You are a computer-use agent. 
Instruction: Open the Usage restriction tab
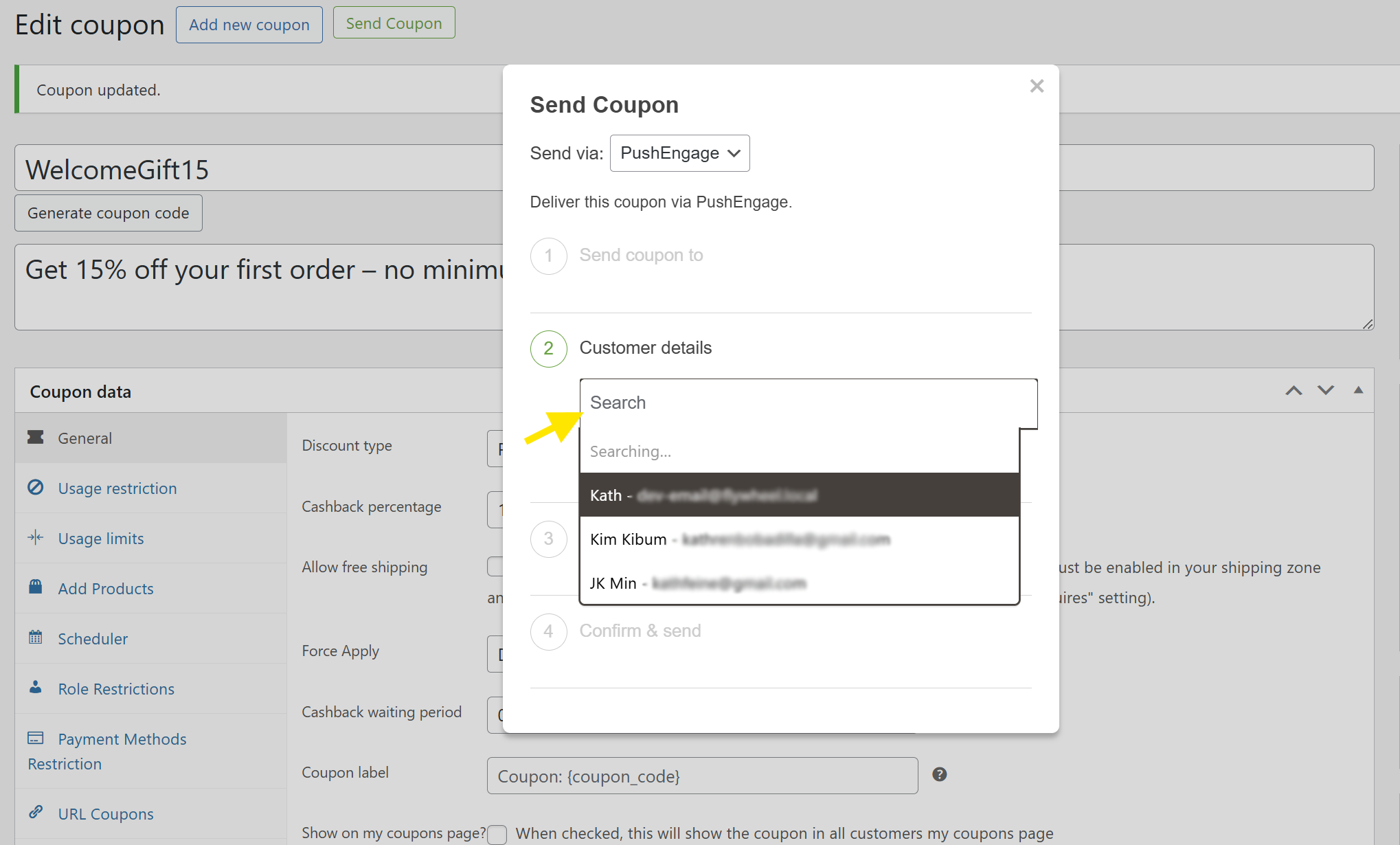coord(150,488)
